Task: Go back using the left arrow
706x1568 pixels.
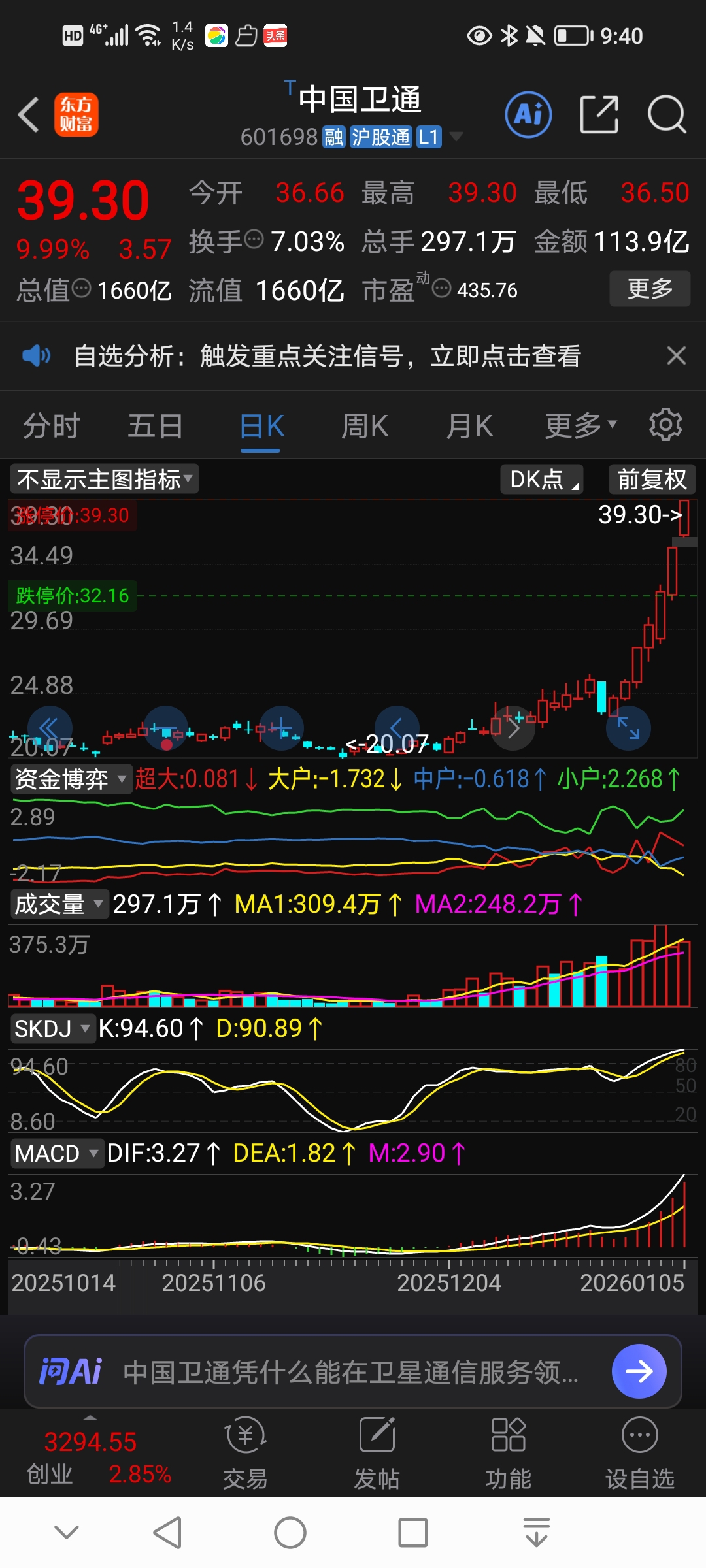Action: (x=29, y=115)
